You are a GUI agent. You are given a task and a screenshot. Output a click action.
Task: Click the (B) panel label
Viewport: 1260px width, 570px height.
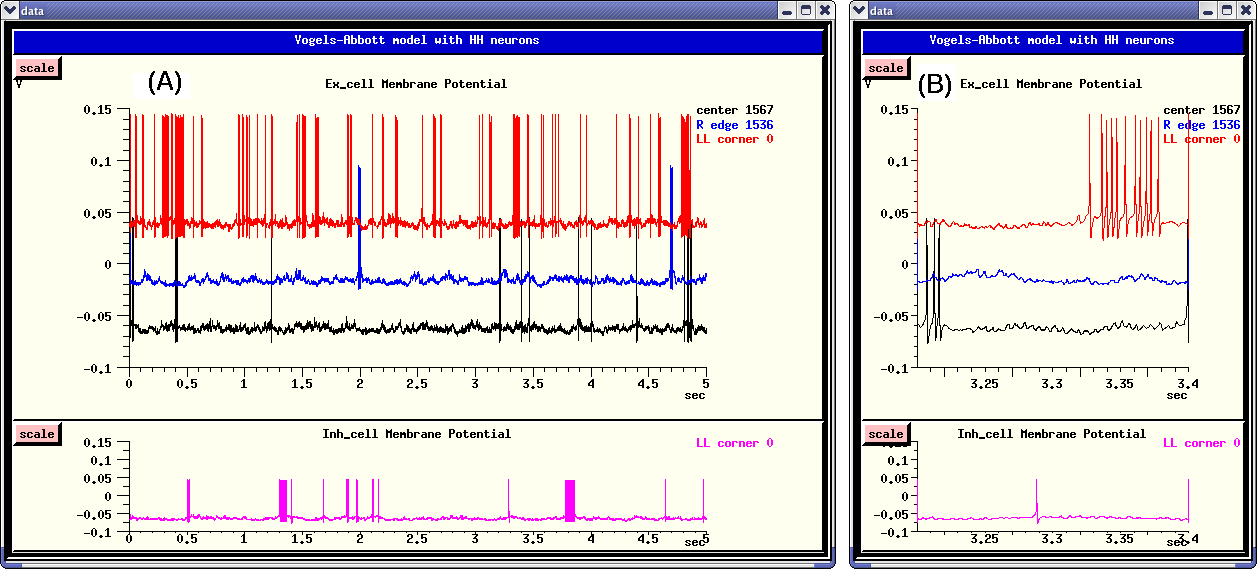[x=935, y=85]
